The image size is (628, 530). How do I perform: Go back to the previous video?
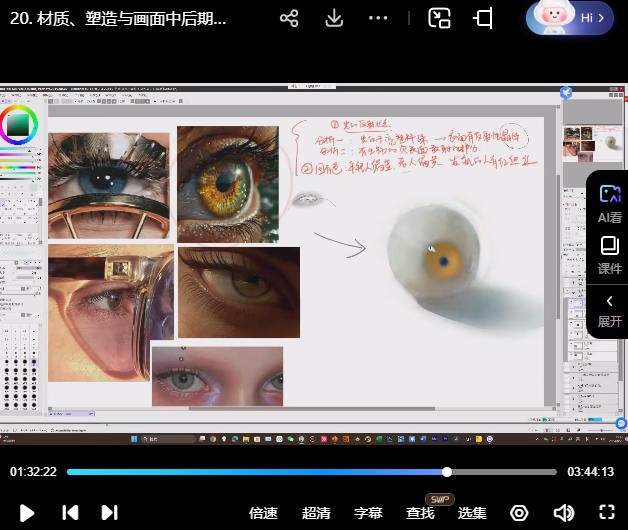point(70,513)
